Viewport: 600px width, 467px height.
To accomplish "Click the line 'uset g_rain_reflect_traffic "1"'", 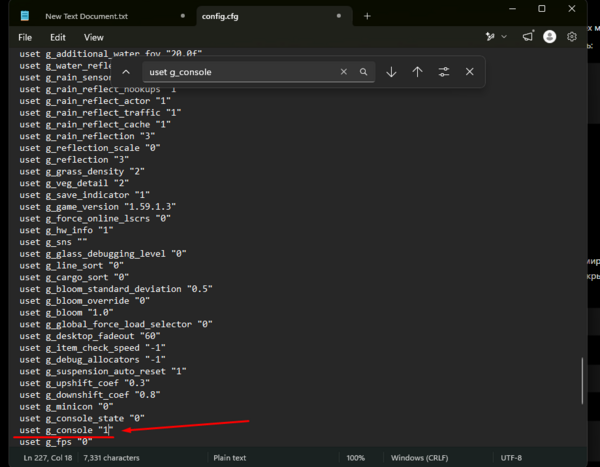I will [x=100, y=113].
